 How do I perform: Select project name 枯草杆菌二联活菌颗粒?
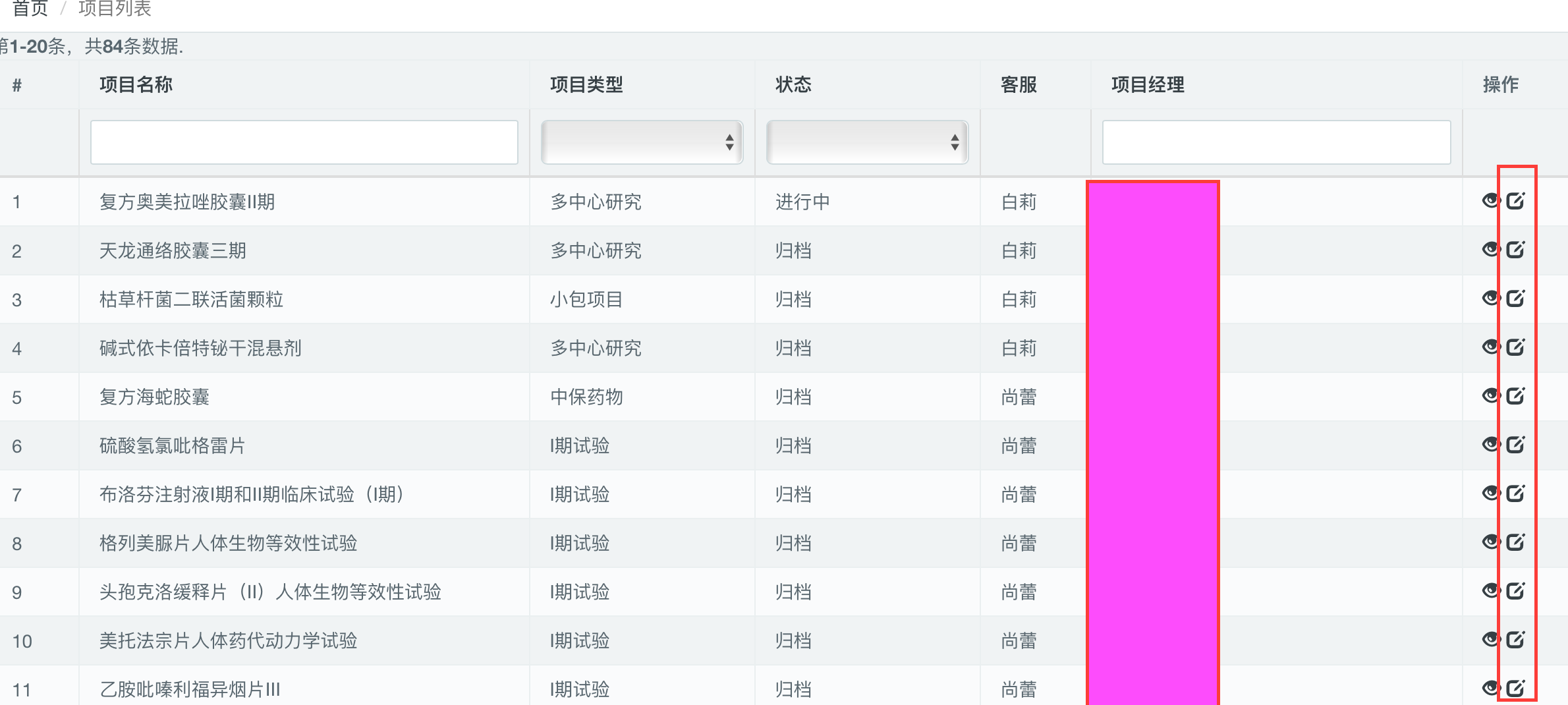tap(191, 299)
